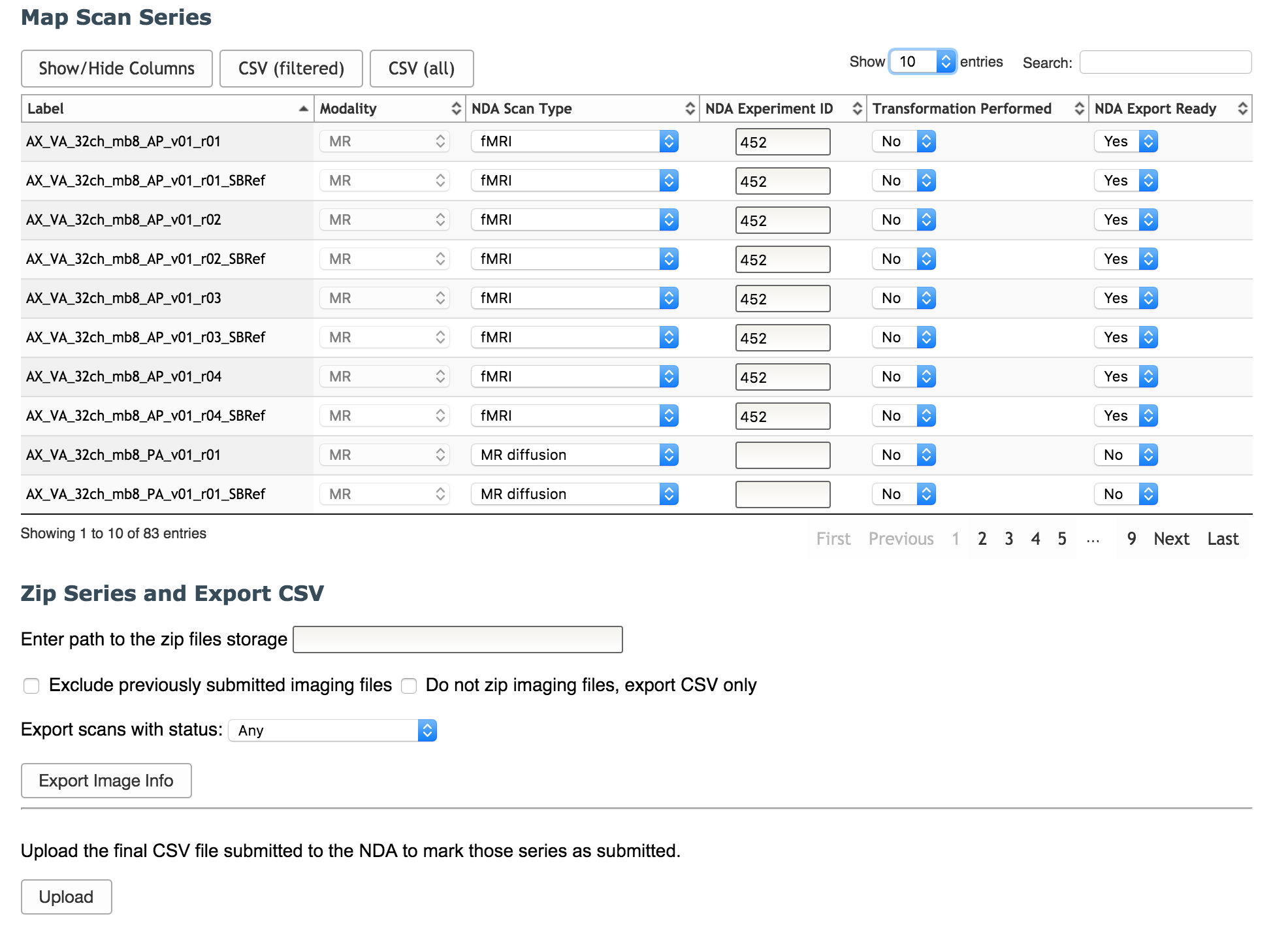Click Showing 1 to 10 of 83 entries
1288x925 pixels.
tap(114, 533)
